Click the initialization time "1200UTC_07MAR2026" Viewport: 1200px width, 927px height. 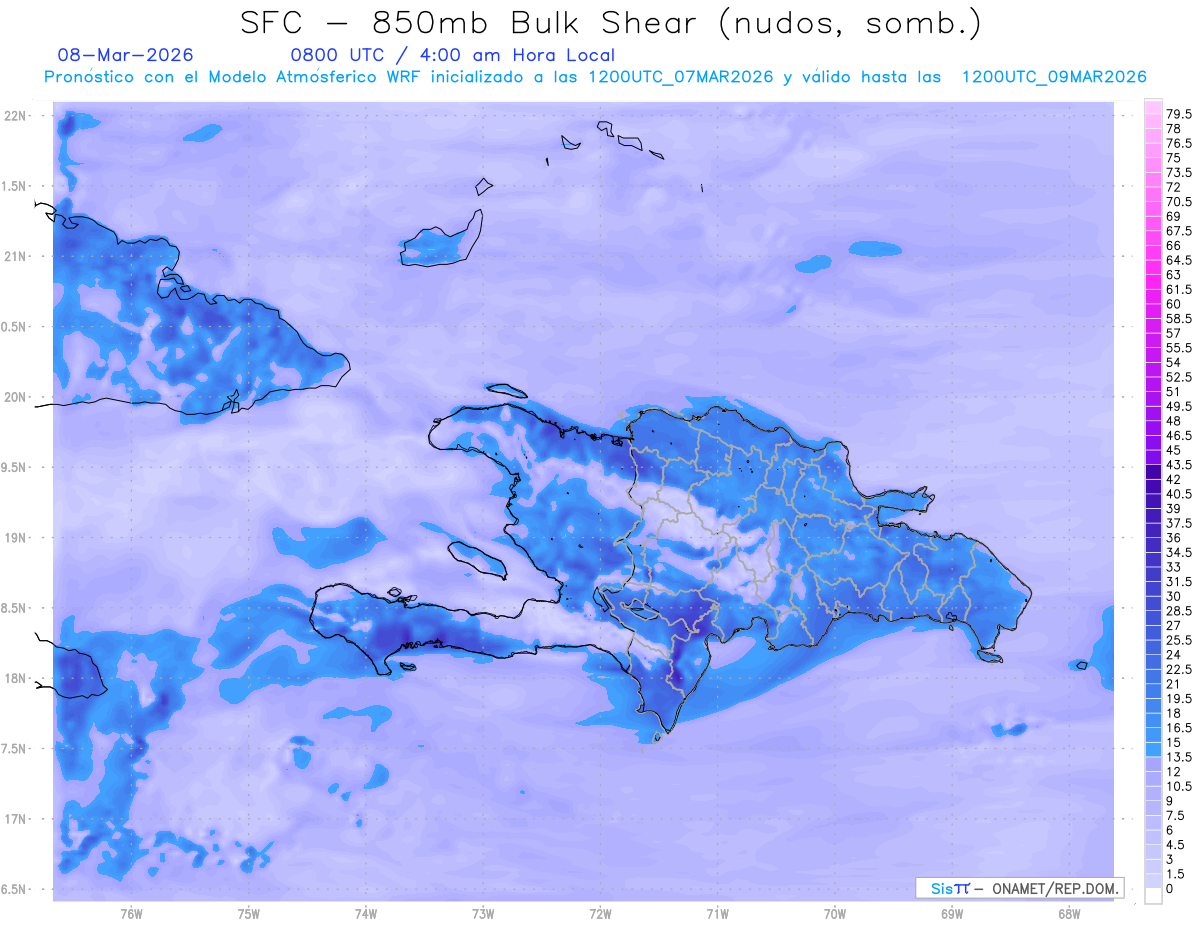point(681,77)
